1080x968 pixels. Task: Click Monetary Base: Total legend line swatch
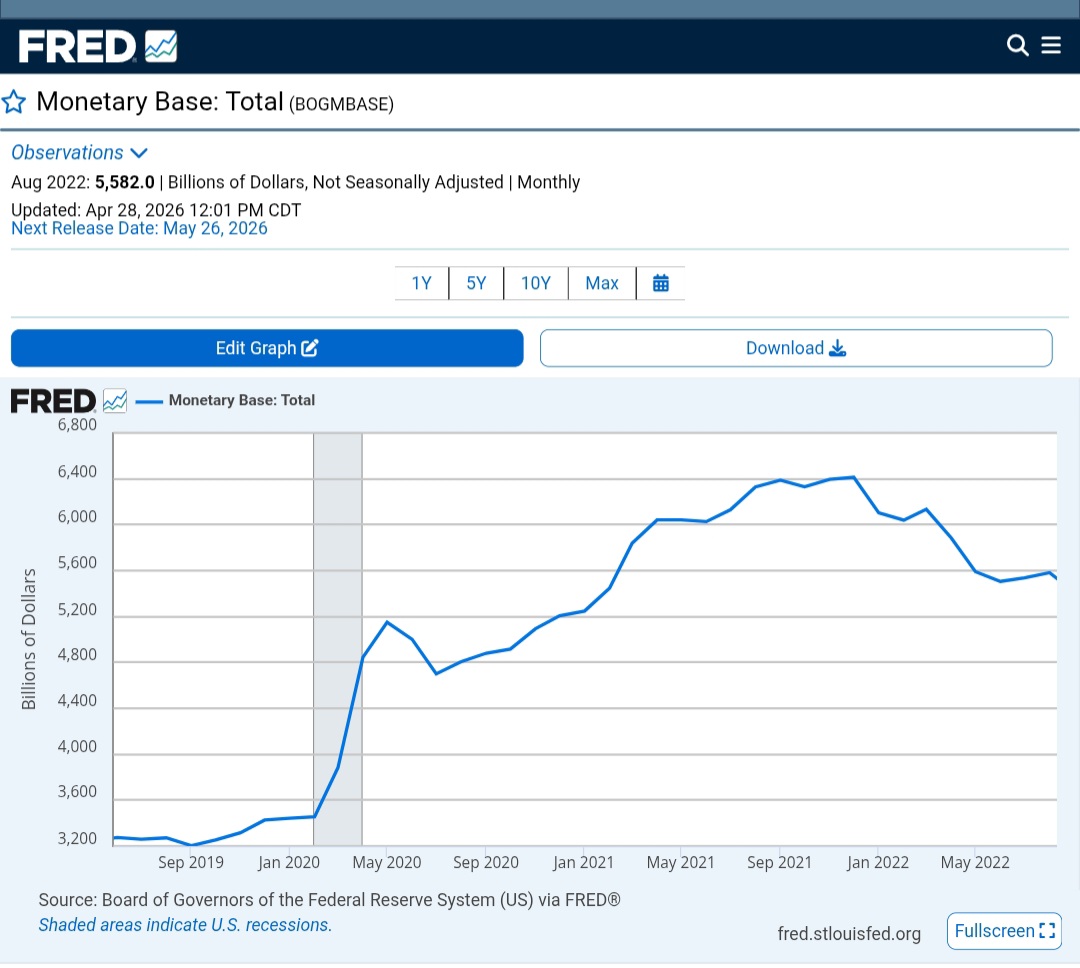[x=149, y=401]
